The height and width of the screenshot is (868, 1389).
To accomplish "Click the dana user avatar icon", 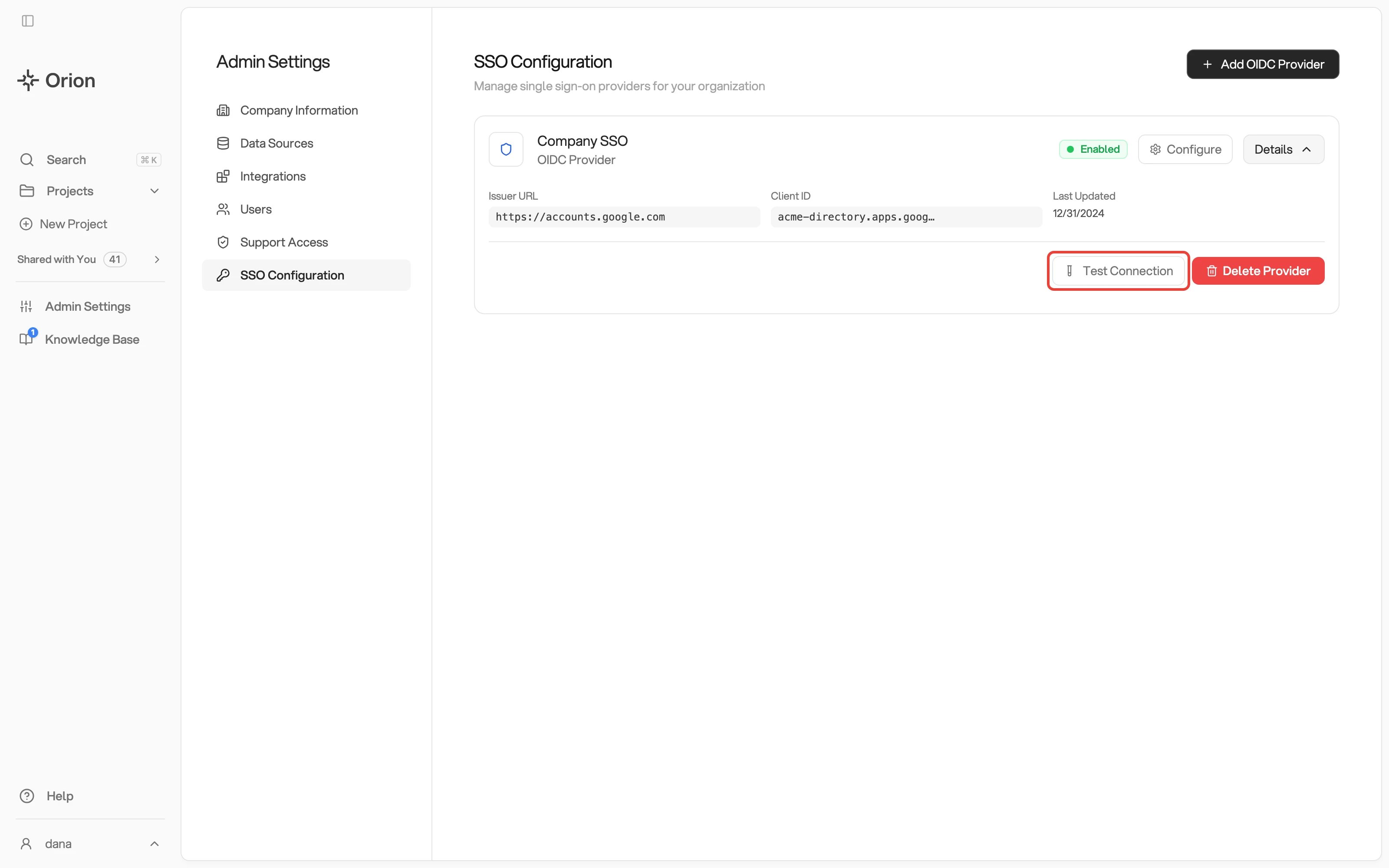I will point(26,844).
